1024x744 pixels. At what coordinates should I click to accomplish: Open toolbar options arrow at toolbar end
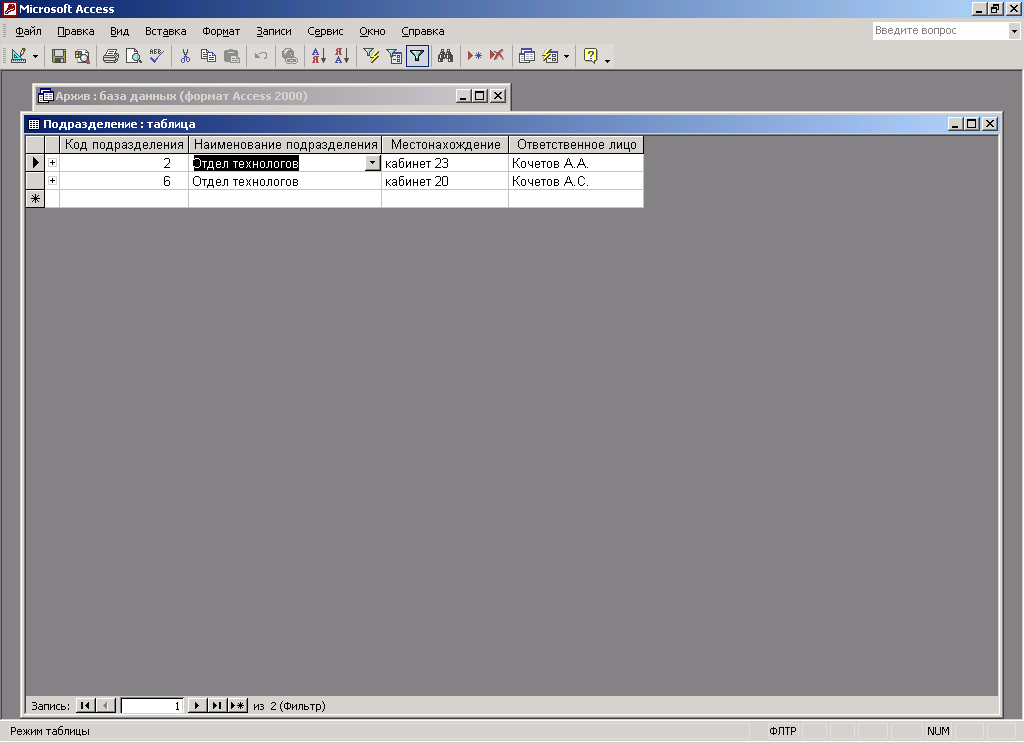[607, 61]
